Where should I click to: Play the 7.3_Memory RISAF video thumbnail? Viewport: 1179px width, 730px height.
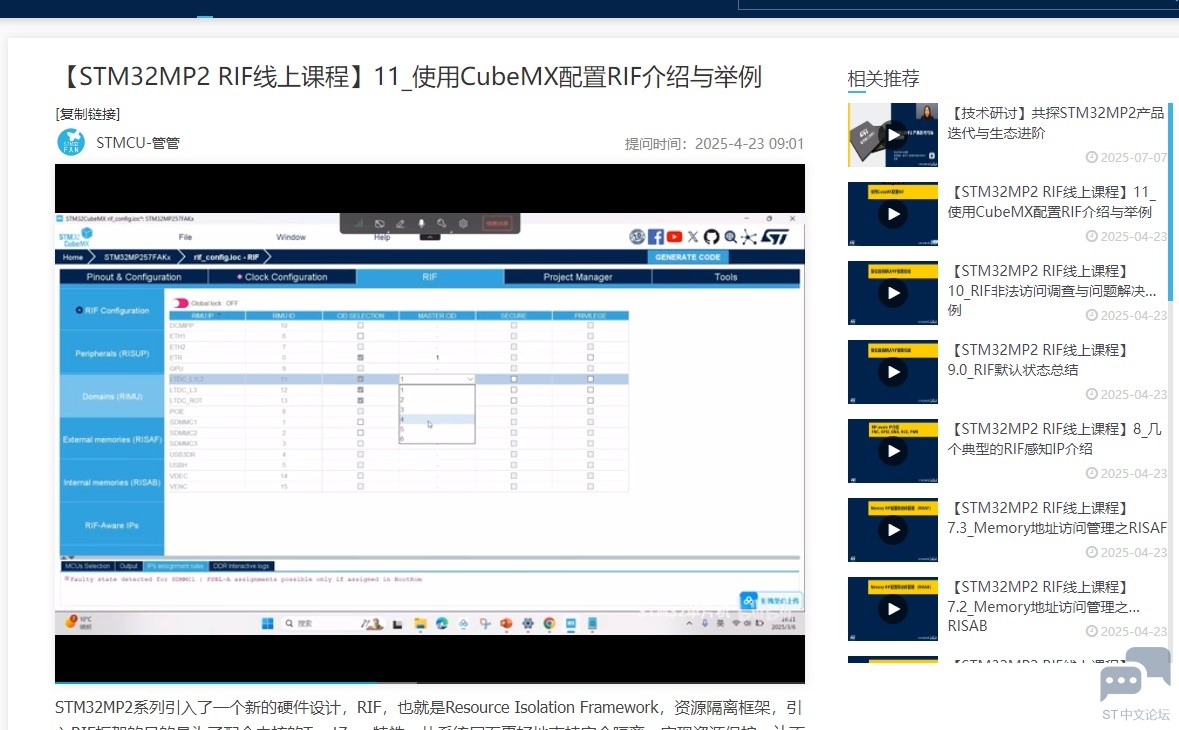tap(893, 529)
